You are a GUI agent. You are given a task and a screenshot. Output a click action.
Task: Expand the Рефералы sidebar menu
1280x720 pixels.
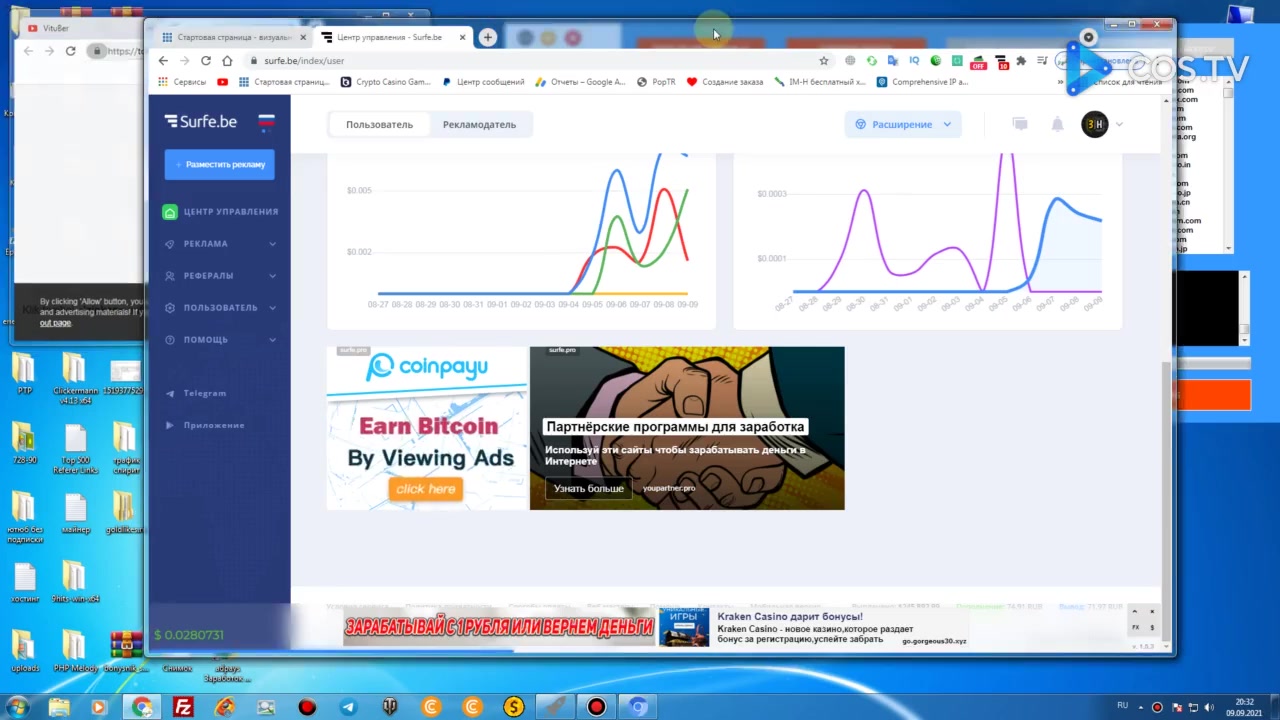(x=220, y=276)
